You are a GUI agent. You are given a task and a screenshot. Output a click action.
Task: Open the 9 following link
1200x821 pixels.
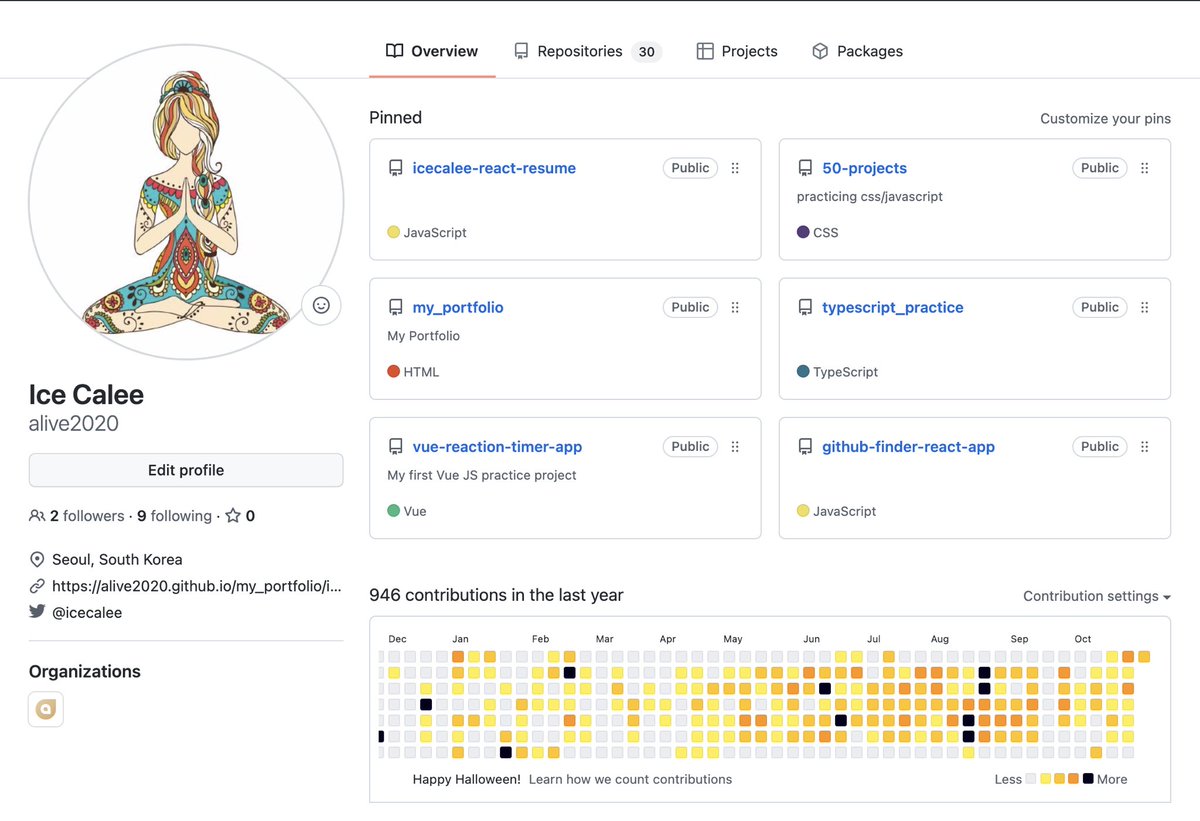click(174, 516)
